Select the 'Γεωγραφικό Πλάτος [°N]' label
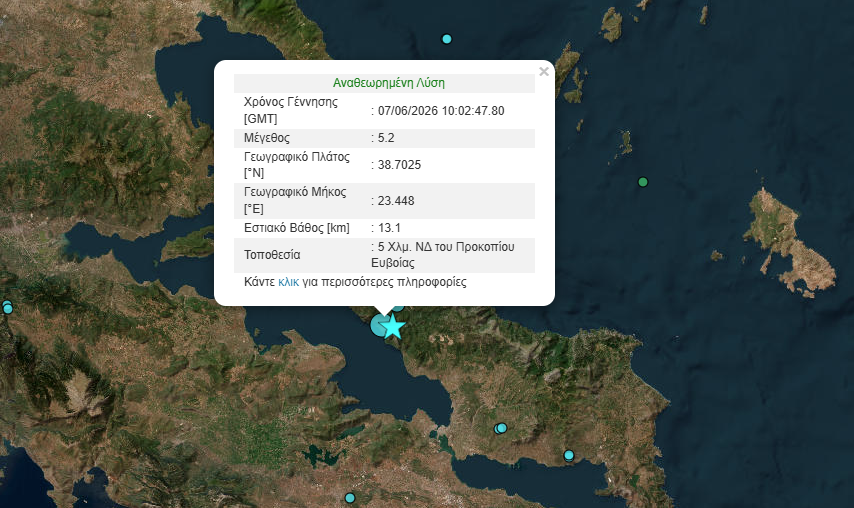This screenshot has height=508, width=854. (x=297, y=165)
